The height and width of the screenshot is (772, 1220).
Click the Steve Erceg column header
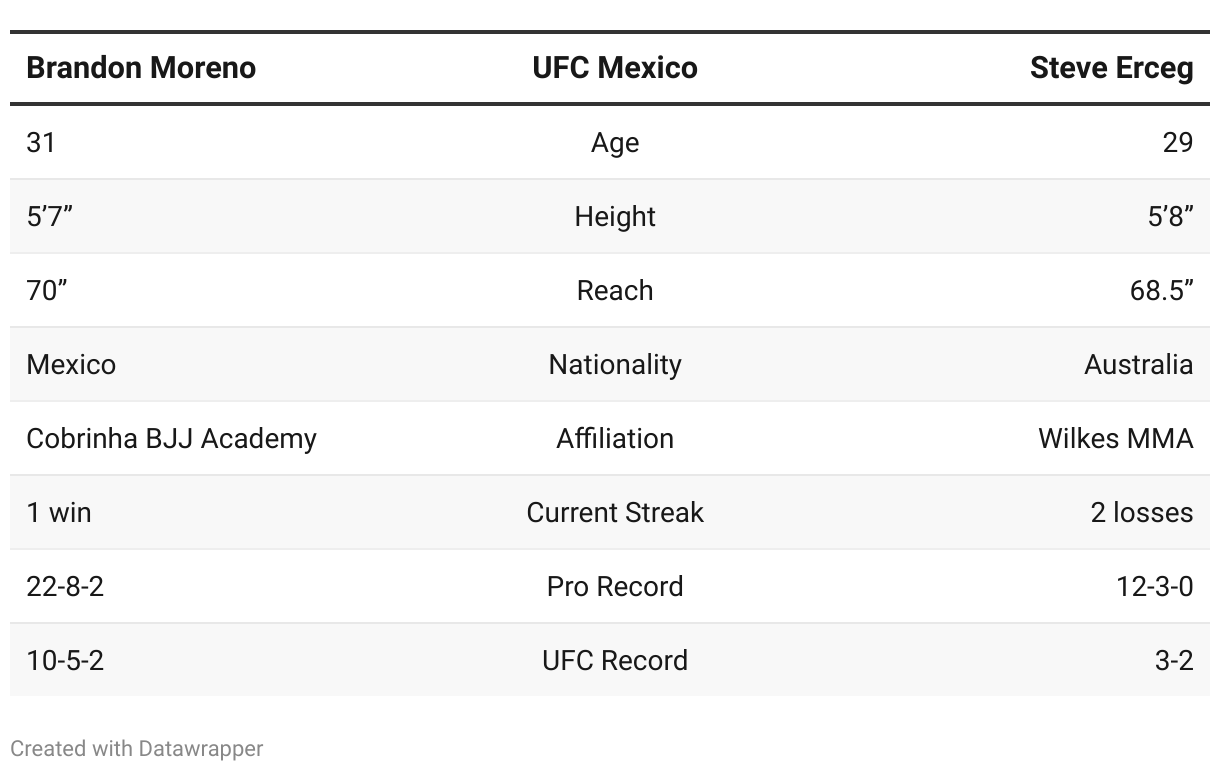[x=1111, y=68]
